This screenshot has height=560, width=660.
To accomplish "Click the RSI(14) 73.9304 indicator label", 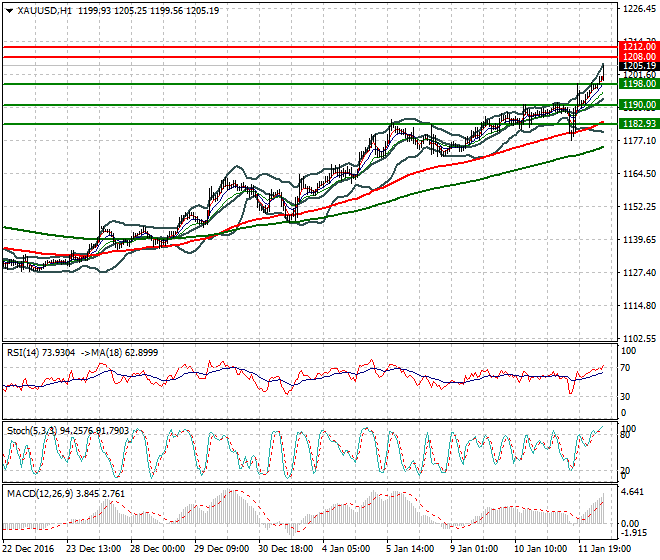I will 41,353.
